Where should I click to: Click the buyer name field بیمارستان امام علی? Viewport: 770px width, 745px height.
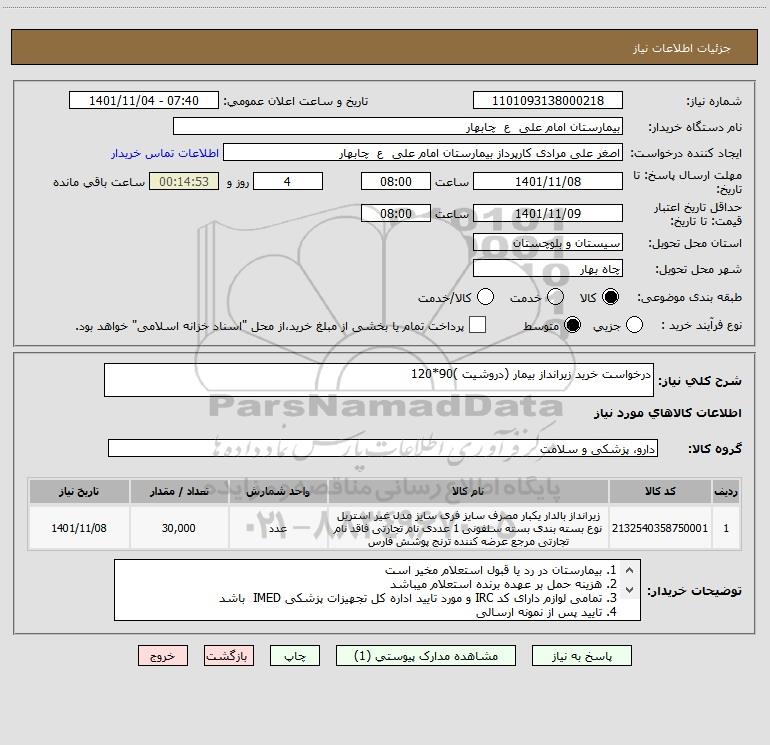click(398, 126)
